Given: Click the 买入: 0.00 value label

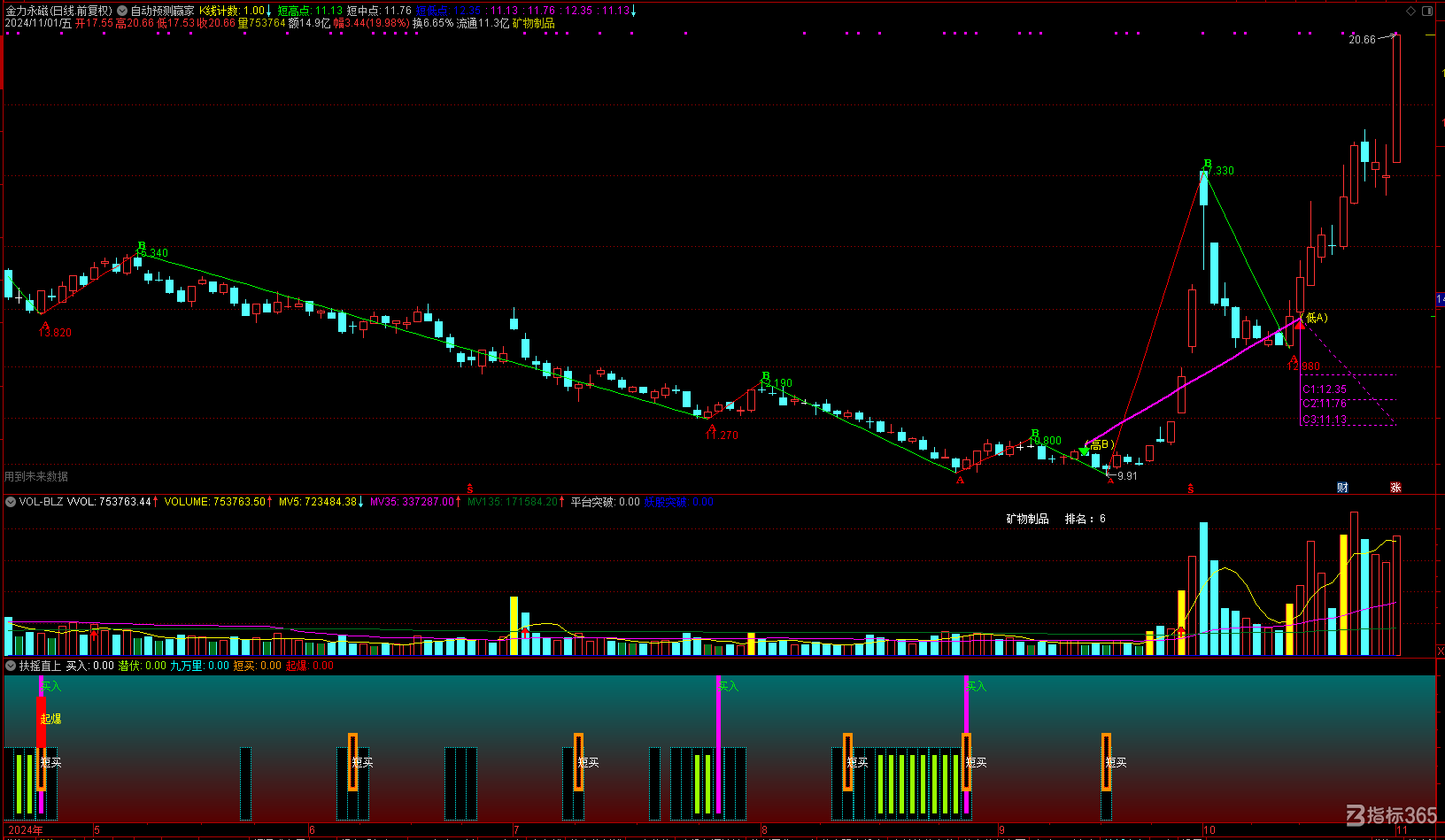Looking at the screenshot, I should [90, 666].
